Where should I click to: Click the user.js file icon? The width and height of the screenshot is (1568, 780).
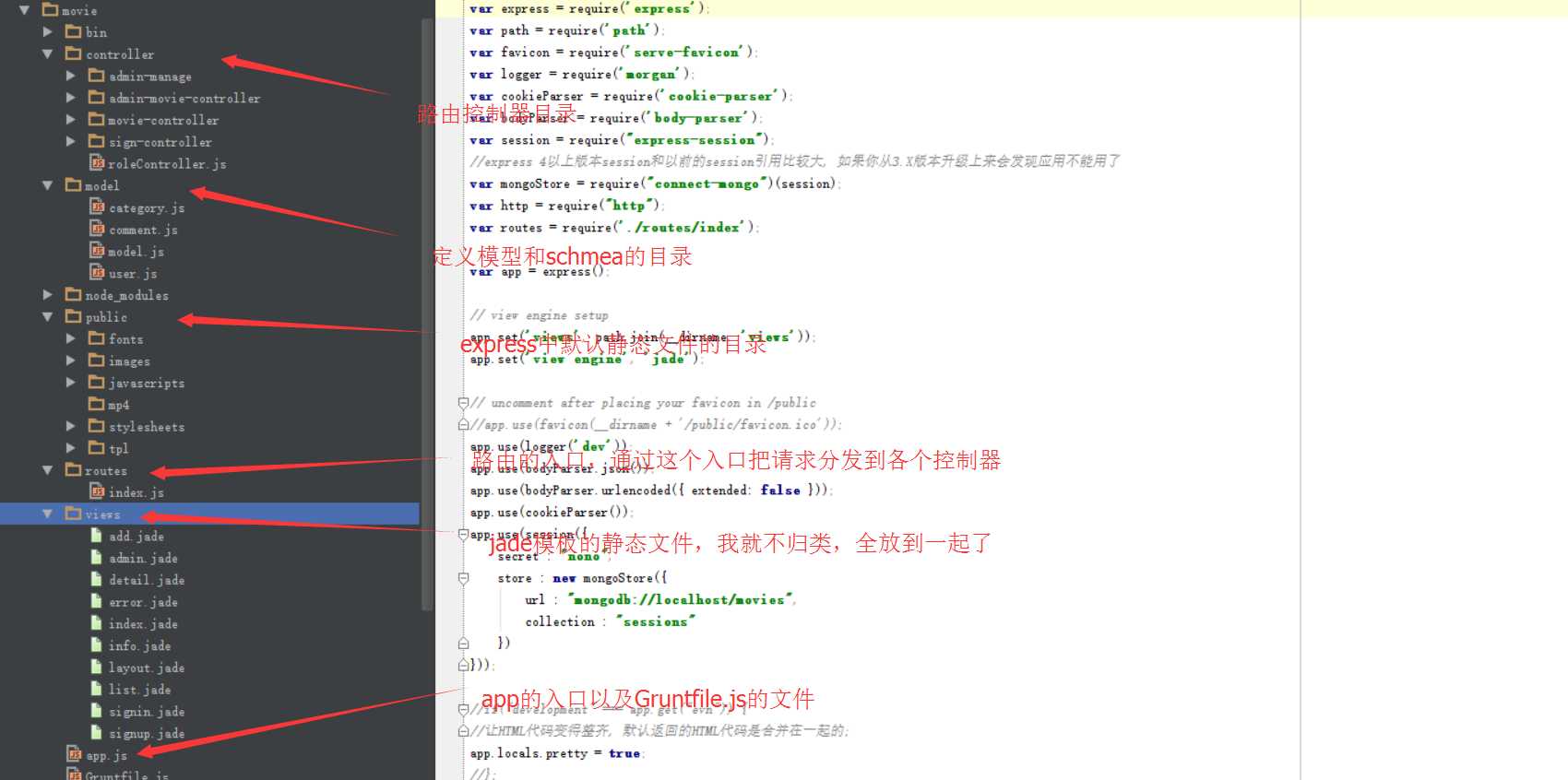[x=97, y=272]
